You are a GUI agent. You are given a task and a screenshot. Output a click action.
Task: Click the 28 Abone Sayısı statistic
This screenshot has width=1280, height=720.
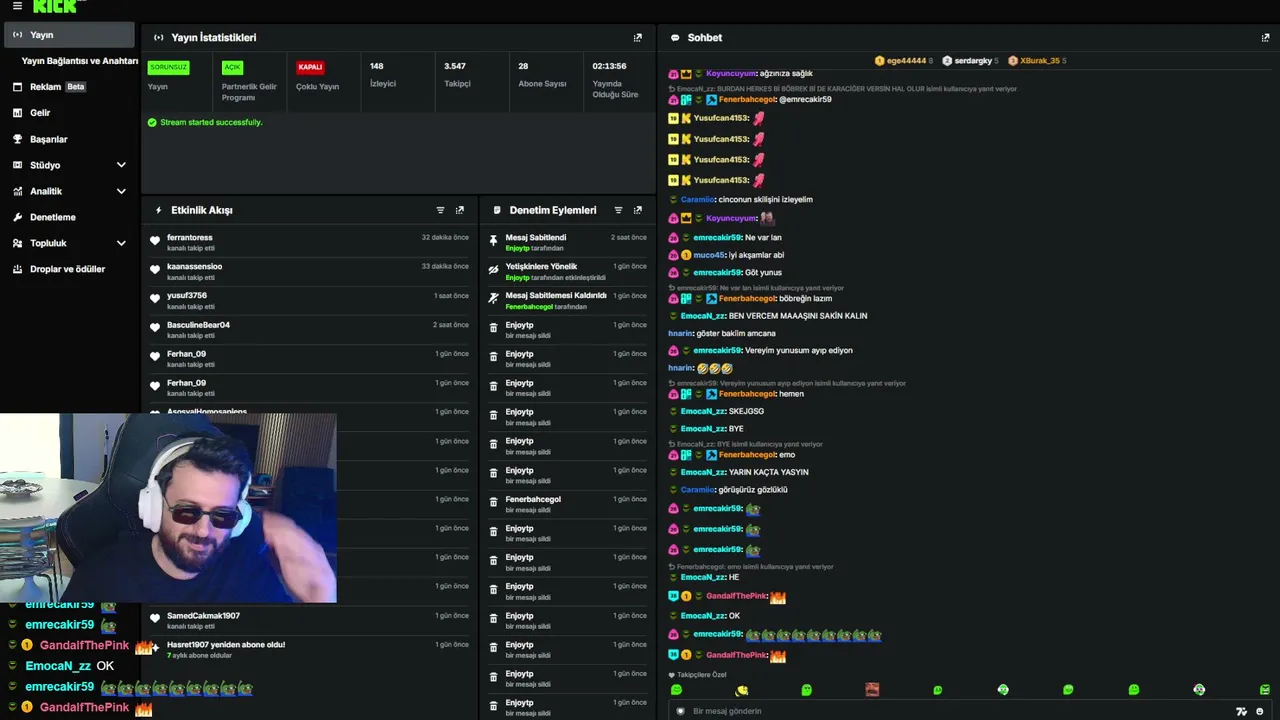542,75
